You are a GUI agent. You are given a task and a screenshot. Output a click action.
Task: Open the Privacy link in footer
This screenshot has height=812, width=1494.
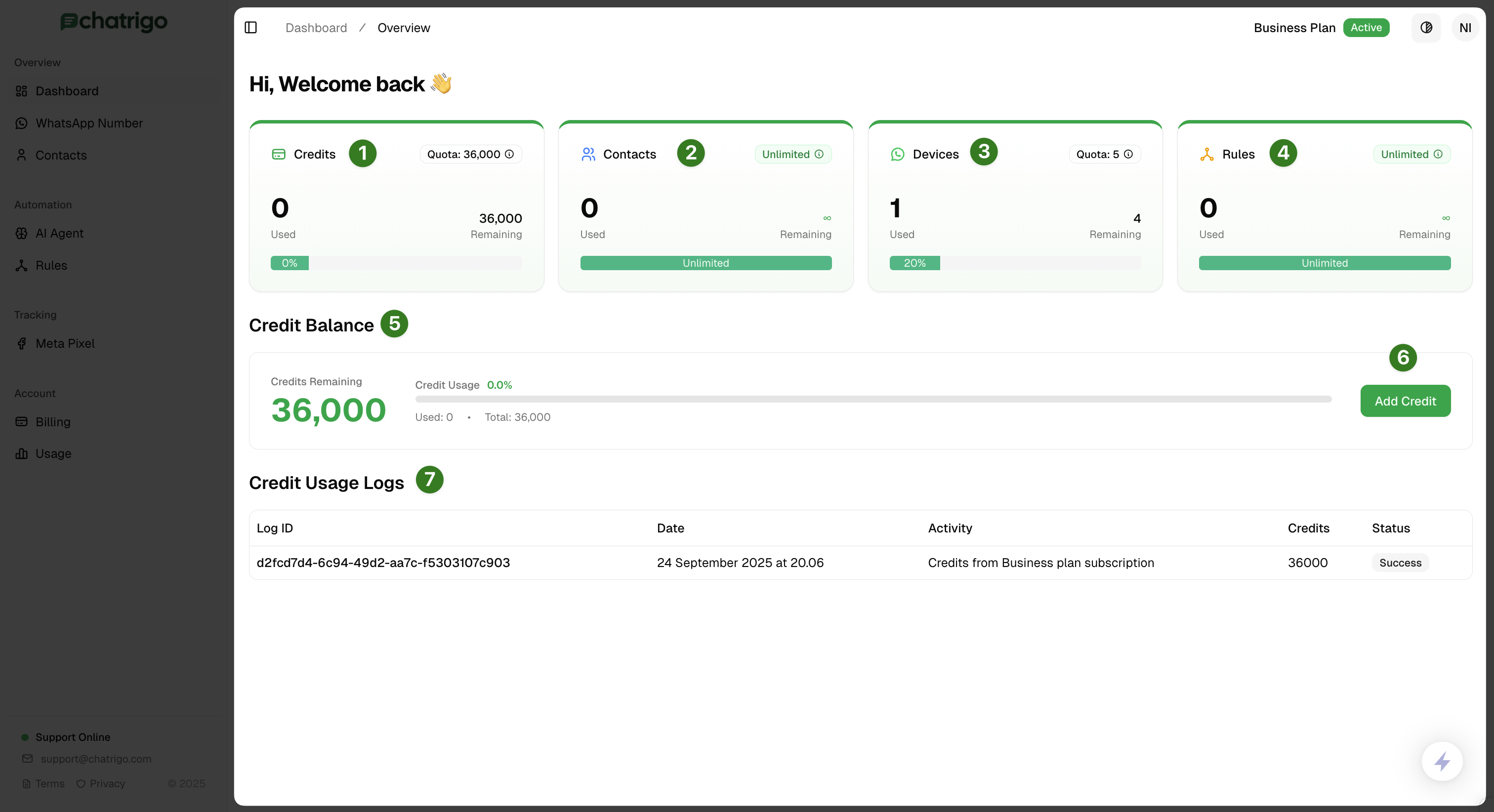point(107,783)
